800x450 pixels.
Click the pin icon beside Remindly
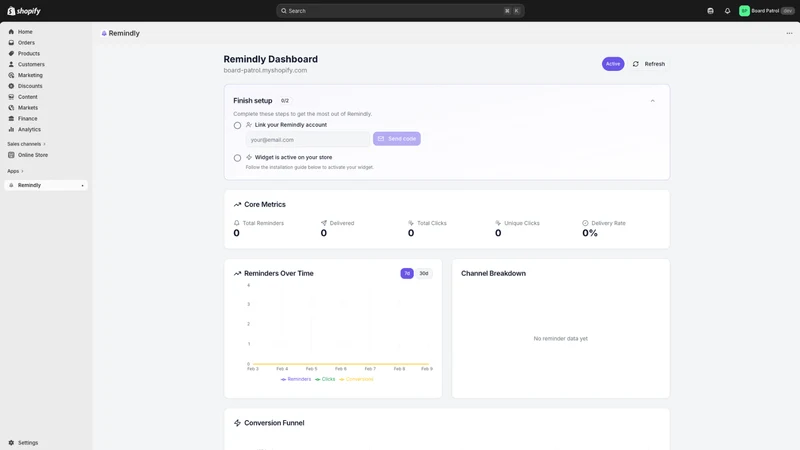pos(82,186)
